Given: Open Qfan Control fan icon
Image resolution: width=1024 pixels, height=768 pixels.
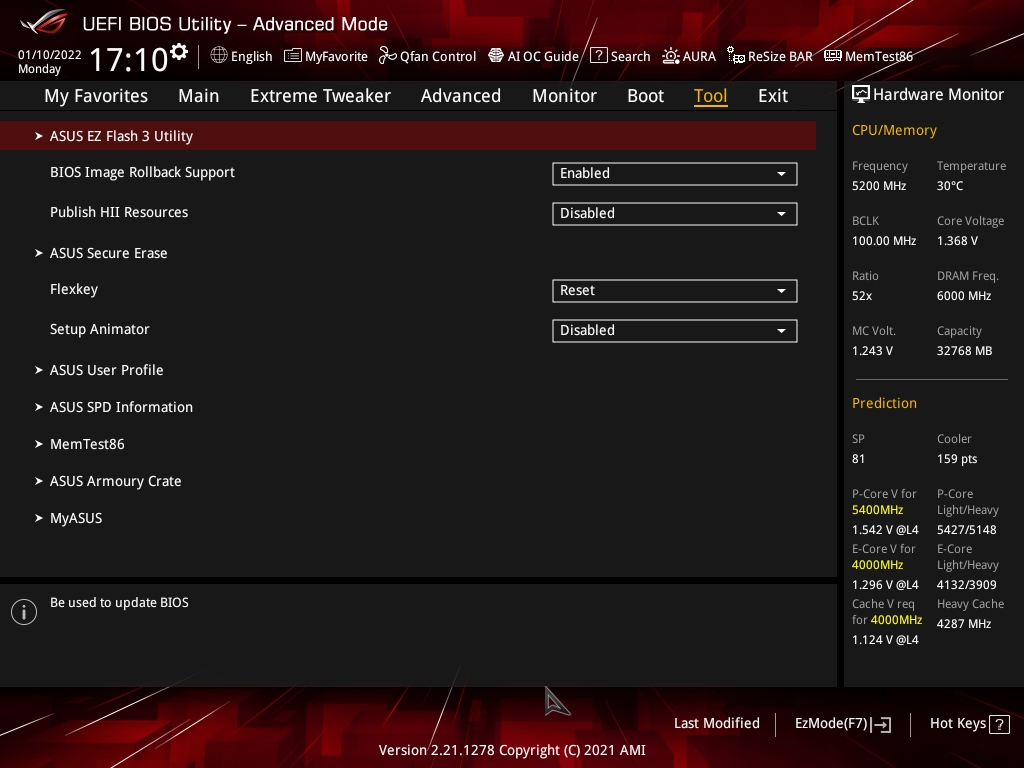Looking at the screenshot, I should (x=388, y=56).
